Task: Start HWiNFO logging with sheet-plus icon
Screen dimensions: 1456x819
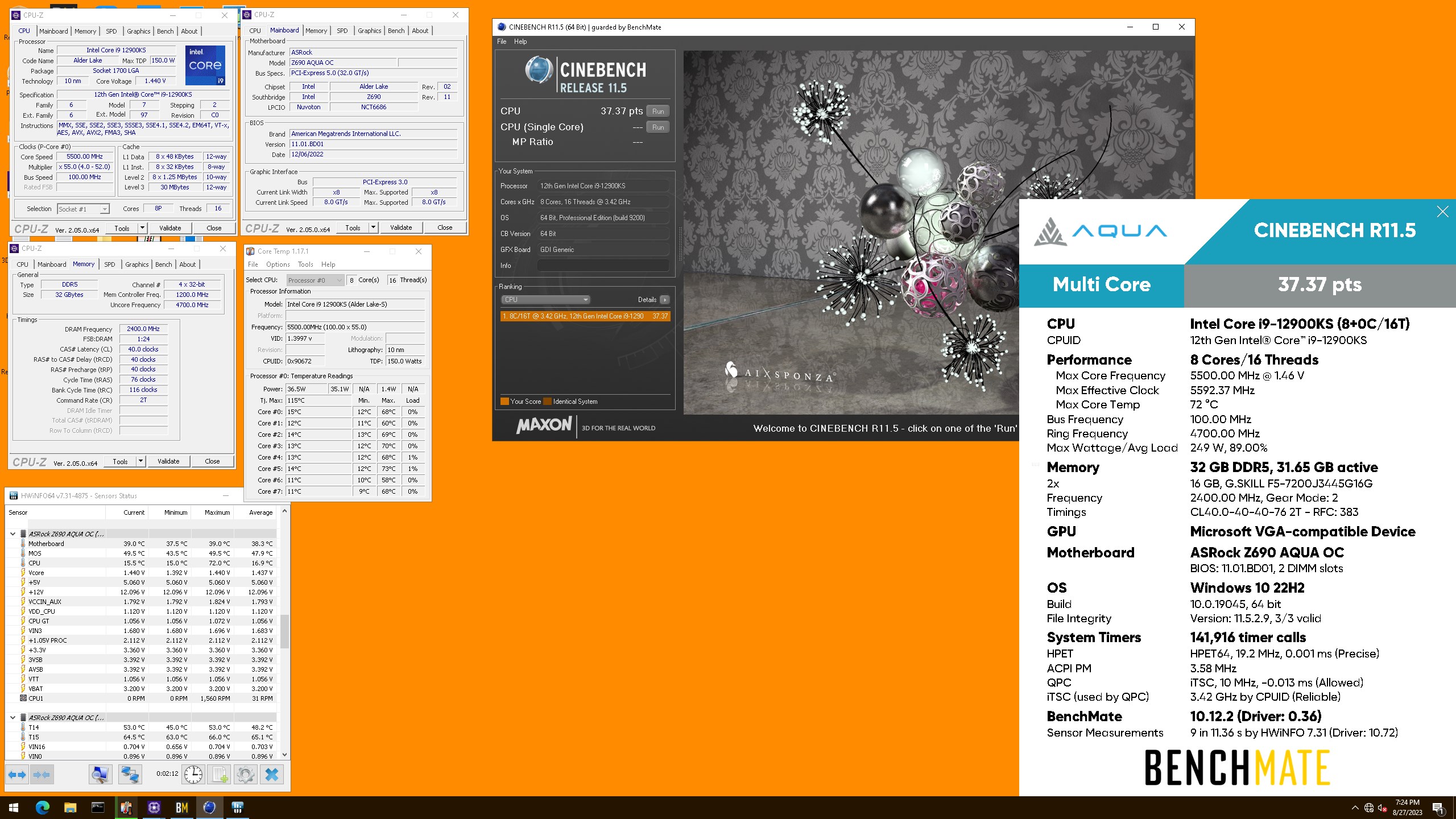Action: coord(220,775)
